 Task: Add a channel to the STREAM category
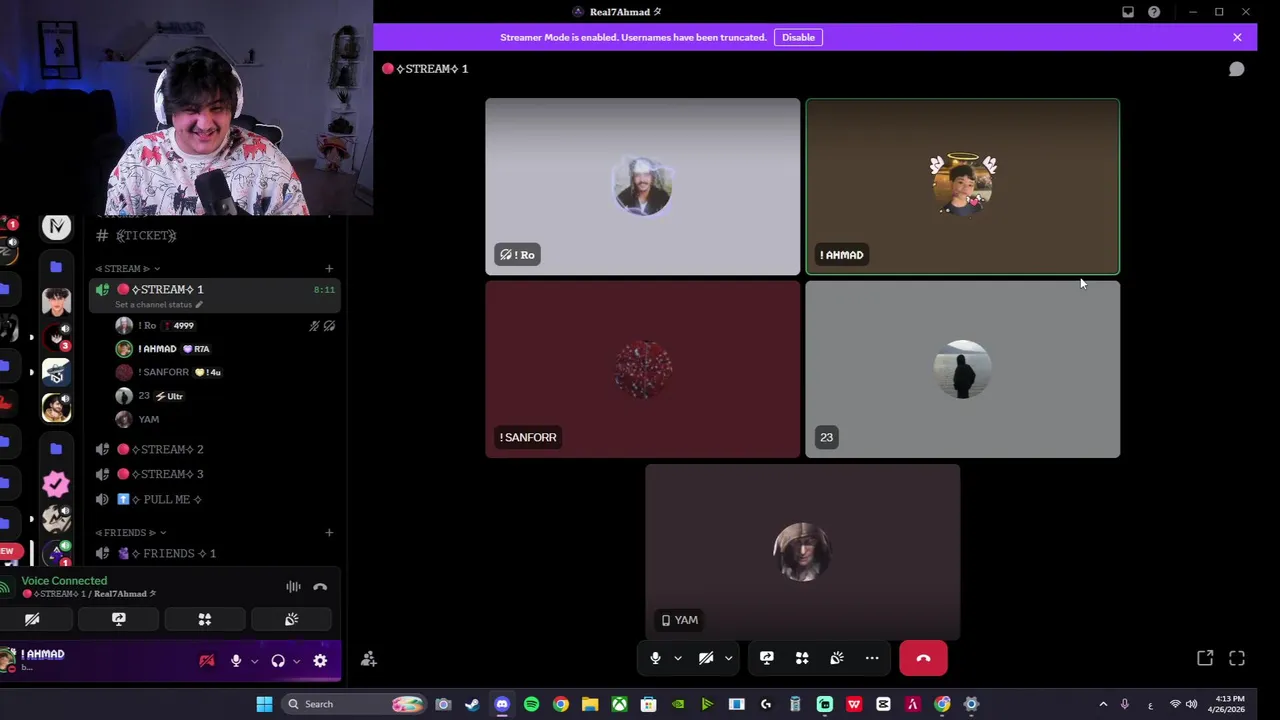[x=329, y=268]
